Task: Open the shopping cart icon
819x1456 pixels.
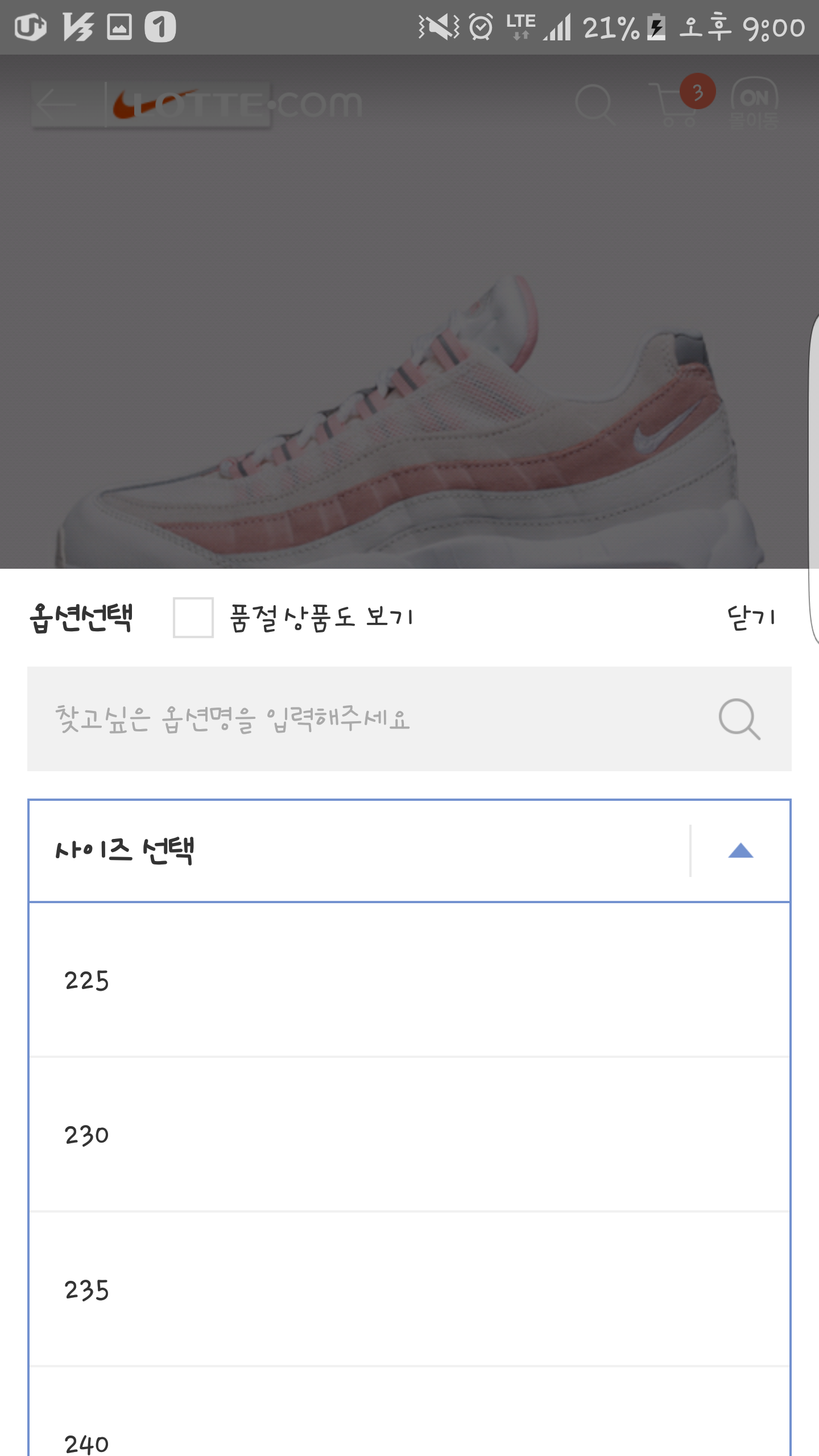Action: pyautogui.click(x=671, y=106)
